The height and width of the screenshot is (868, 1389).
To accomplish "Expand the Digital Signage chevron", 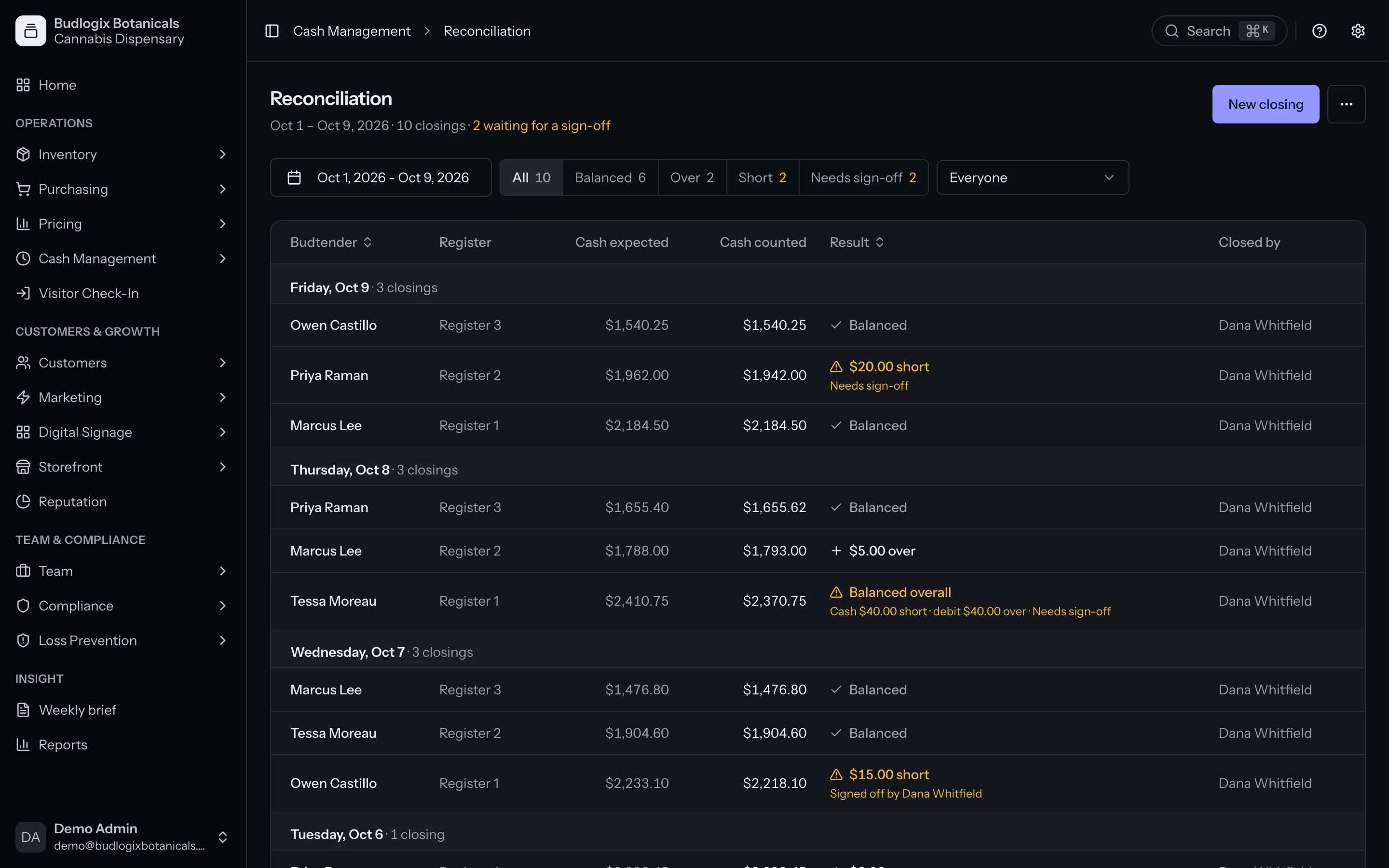I will (x=223, y=432).
